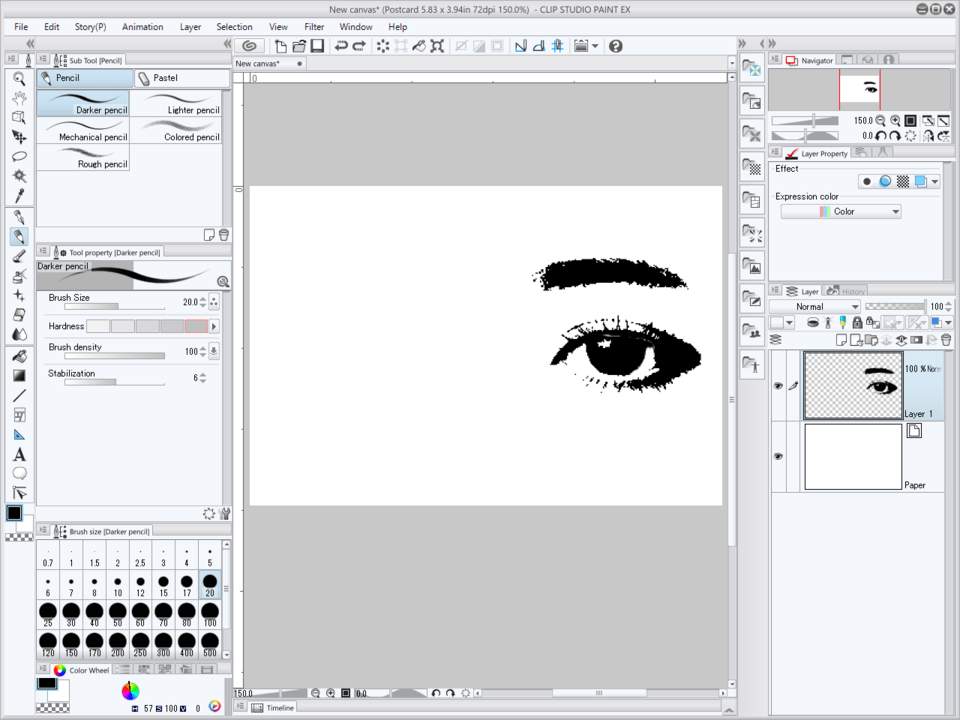
Task: Open the Brush Size stepper arrows
Action: tap(203, 301)
